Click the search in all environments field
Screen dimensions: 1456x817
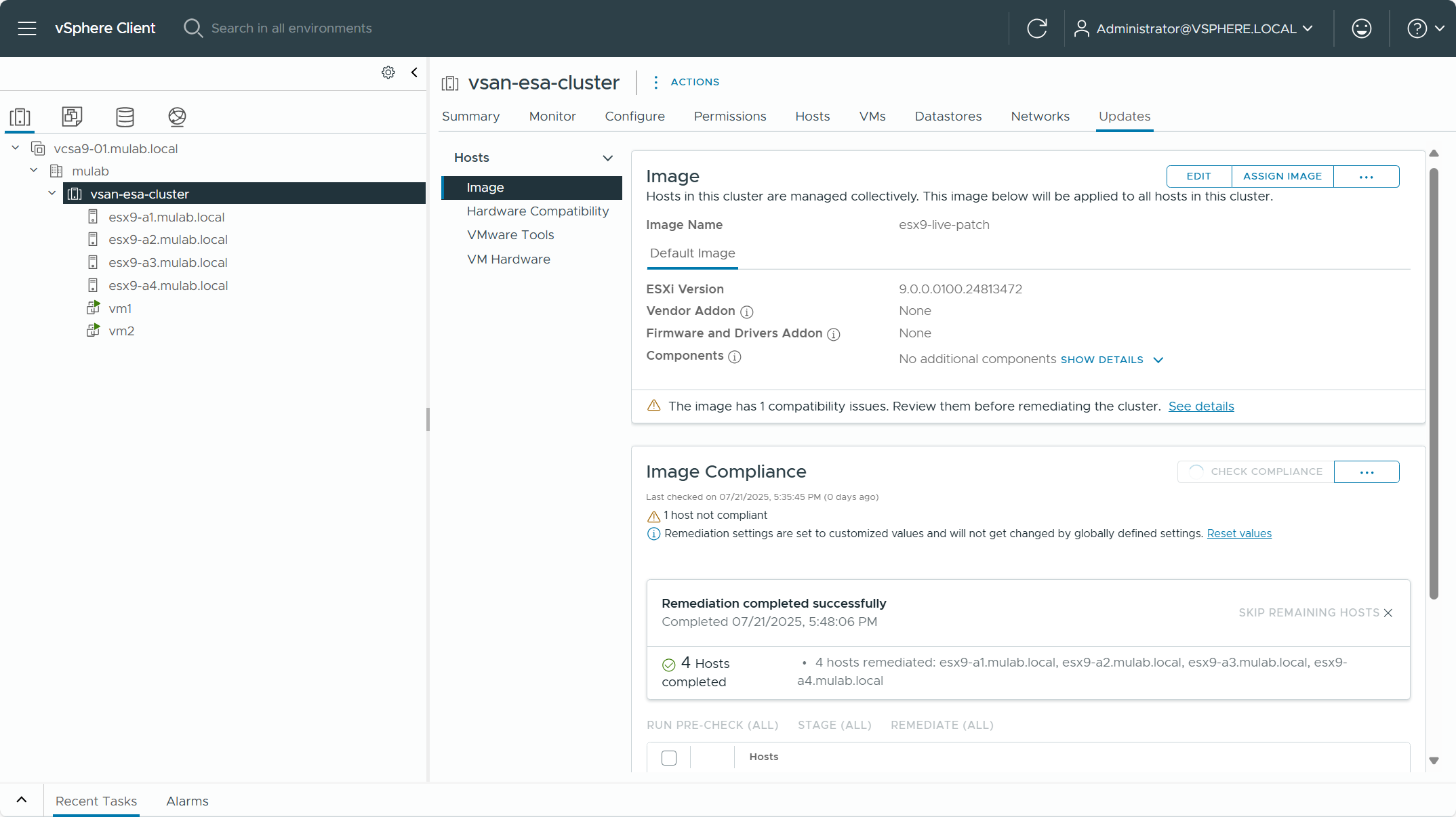coord(291,28)
